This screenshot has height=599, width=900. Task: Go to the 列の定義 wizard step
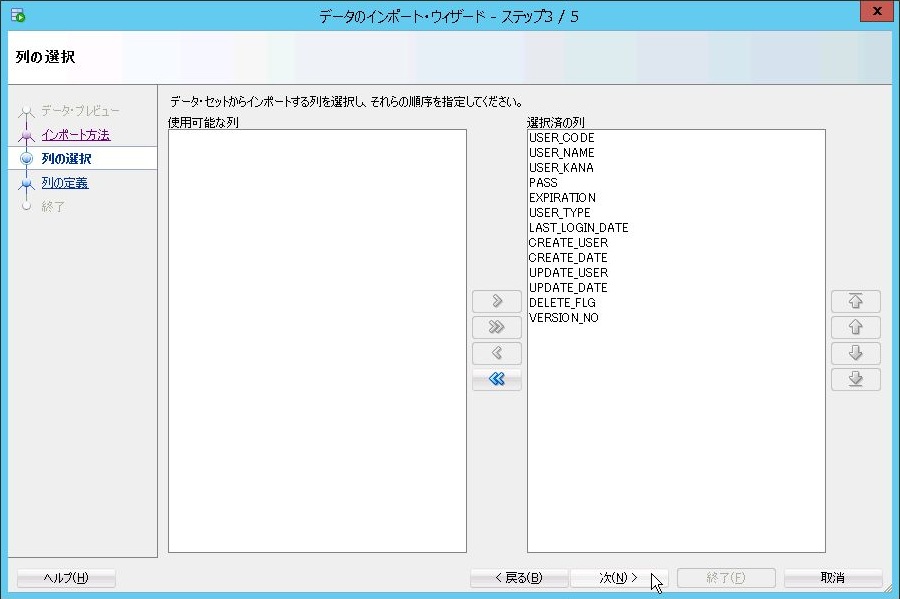65,183
